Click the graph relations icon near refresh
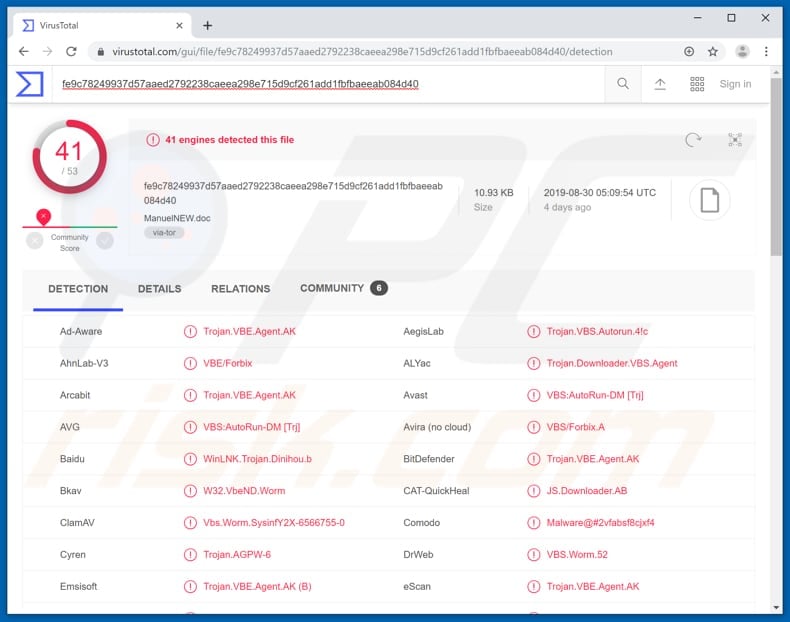 [x=735, y=140]
